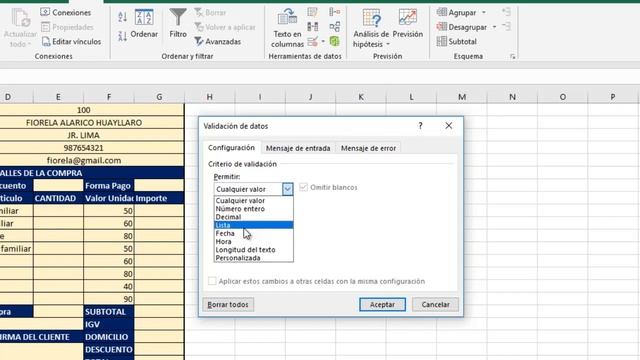Click the dialog help question mark
The height and width of the screenshot is (360, 640).
(420, 126)
